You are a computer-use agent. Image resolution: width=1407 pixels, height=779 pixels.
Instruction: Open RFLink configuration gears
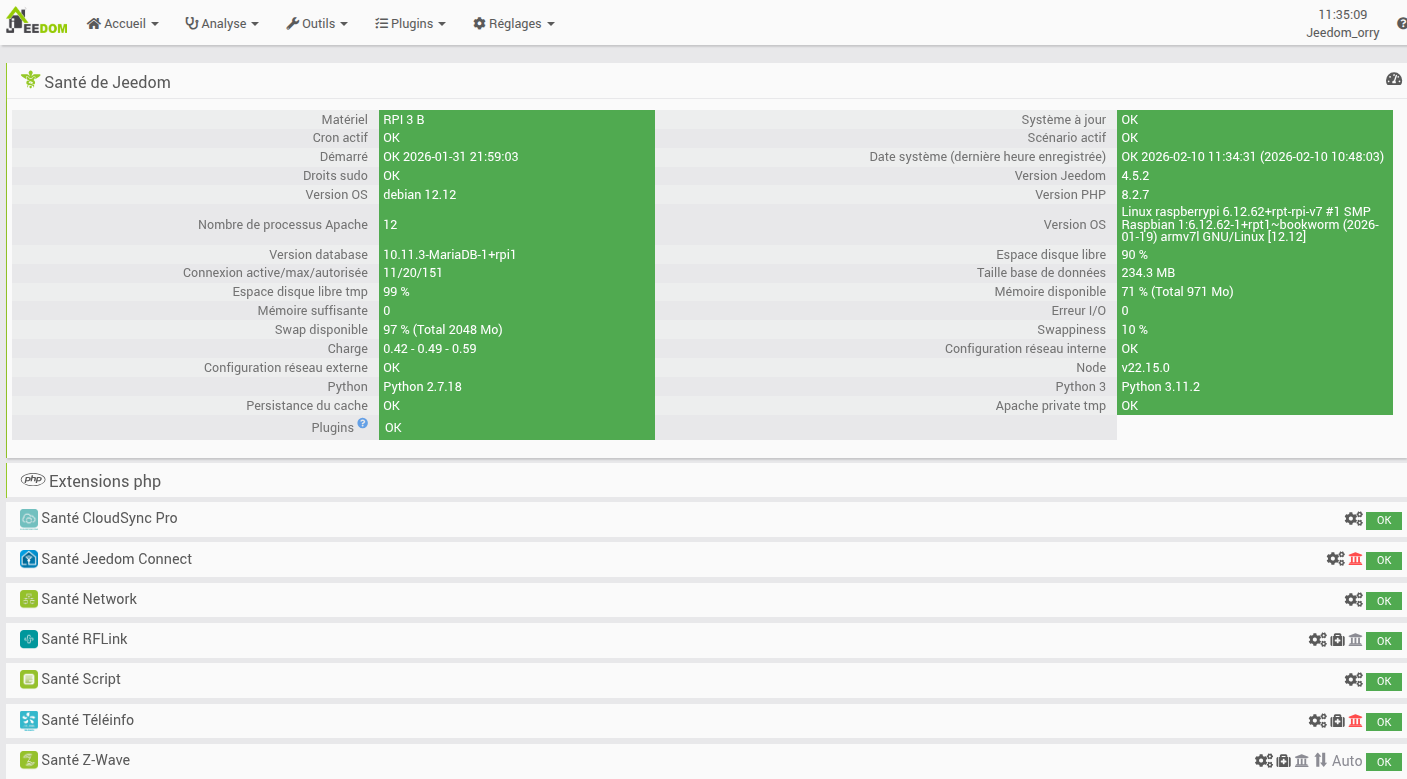click(1317, 640)
